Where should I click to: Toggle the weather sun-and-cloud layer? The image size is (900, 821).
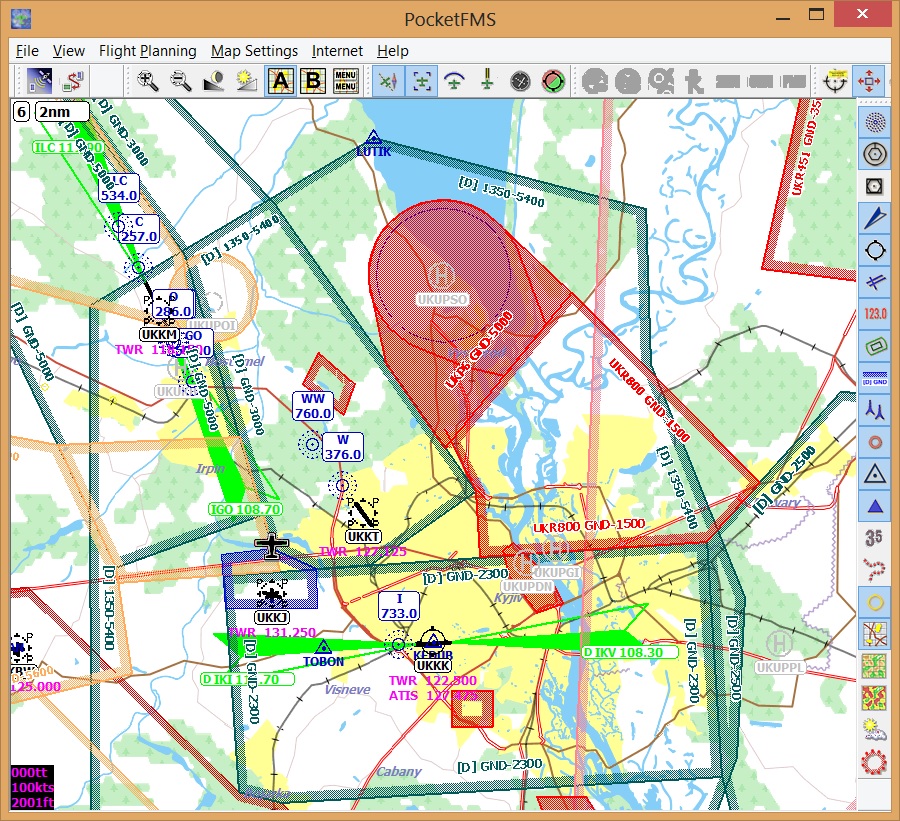(x=875, y=729)
